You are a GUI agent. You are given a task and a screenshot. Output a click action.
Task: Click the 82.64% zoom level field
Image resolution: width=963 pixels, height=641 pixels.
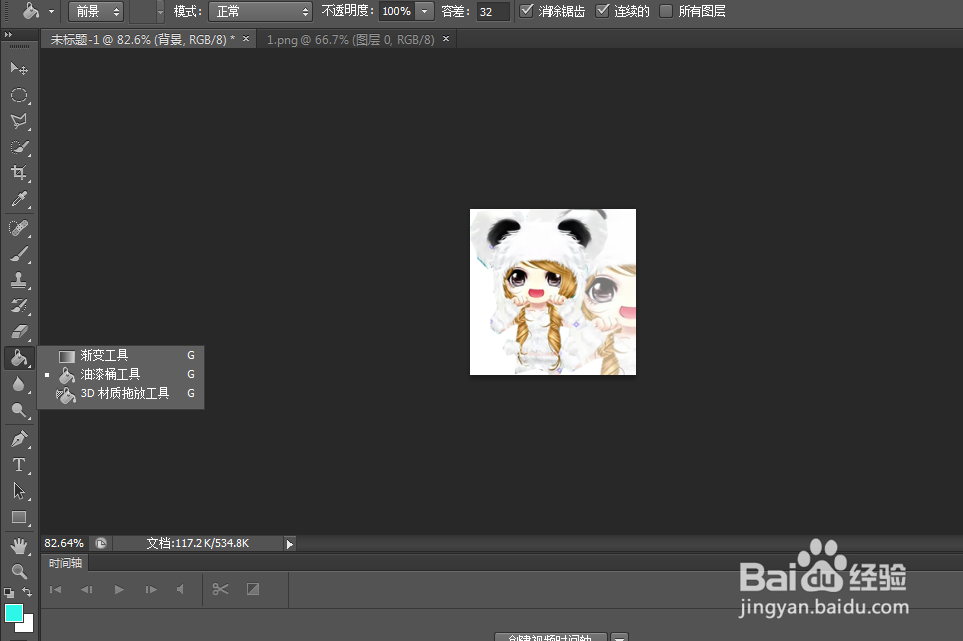64,543
